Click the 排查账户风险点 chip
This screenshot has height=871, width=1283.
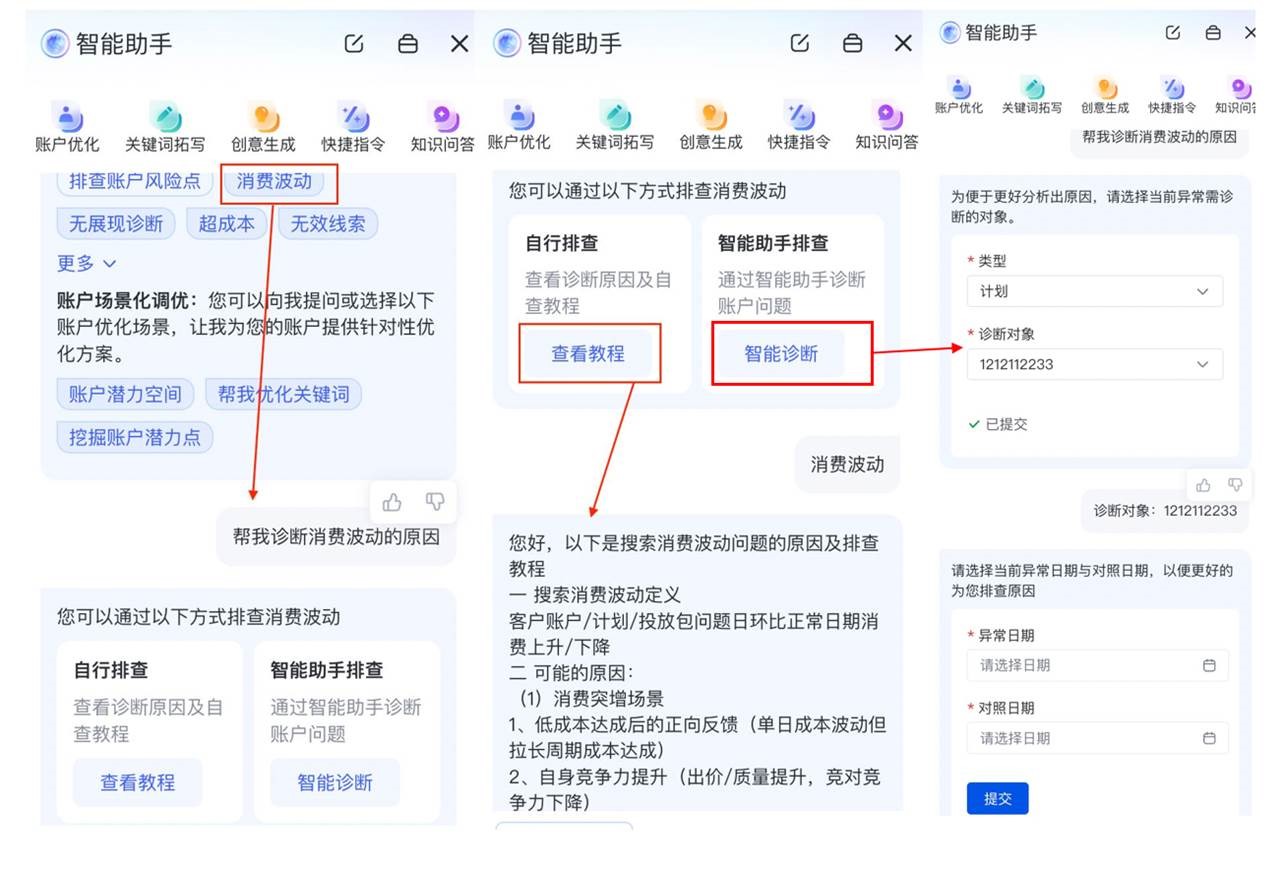(135, 181)
